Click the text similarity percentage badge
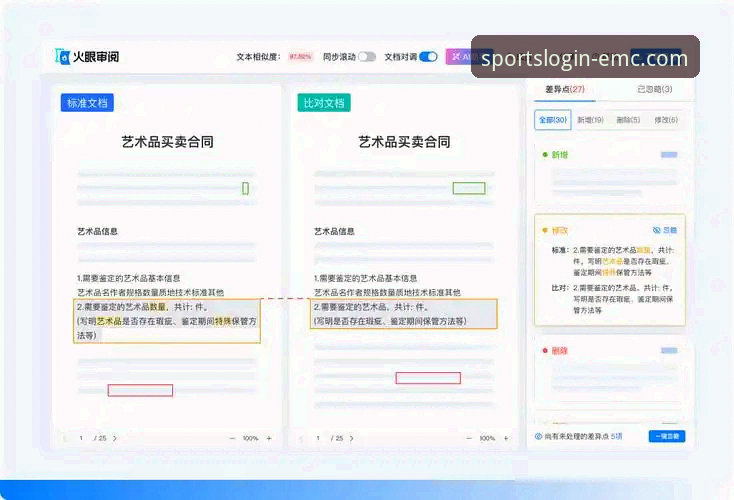 [300, 57]
